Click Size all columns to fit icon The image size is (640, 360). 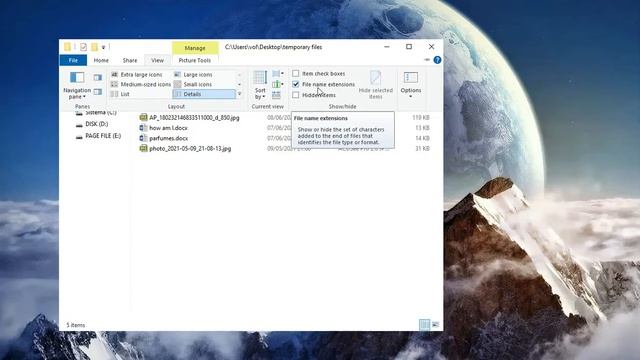(x=276, y=95)
